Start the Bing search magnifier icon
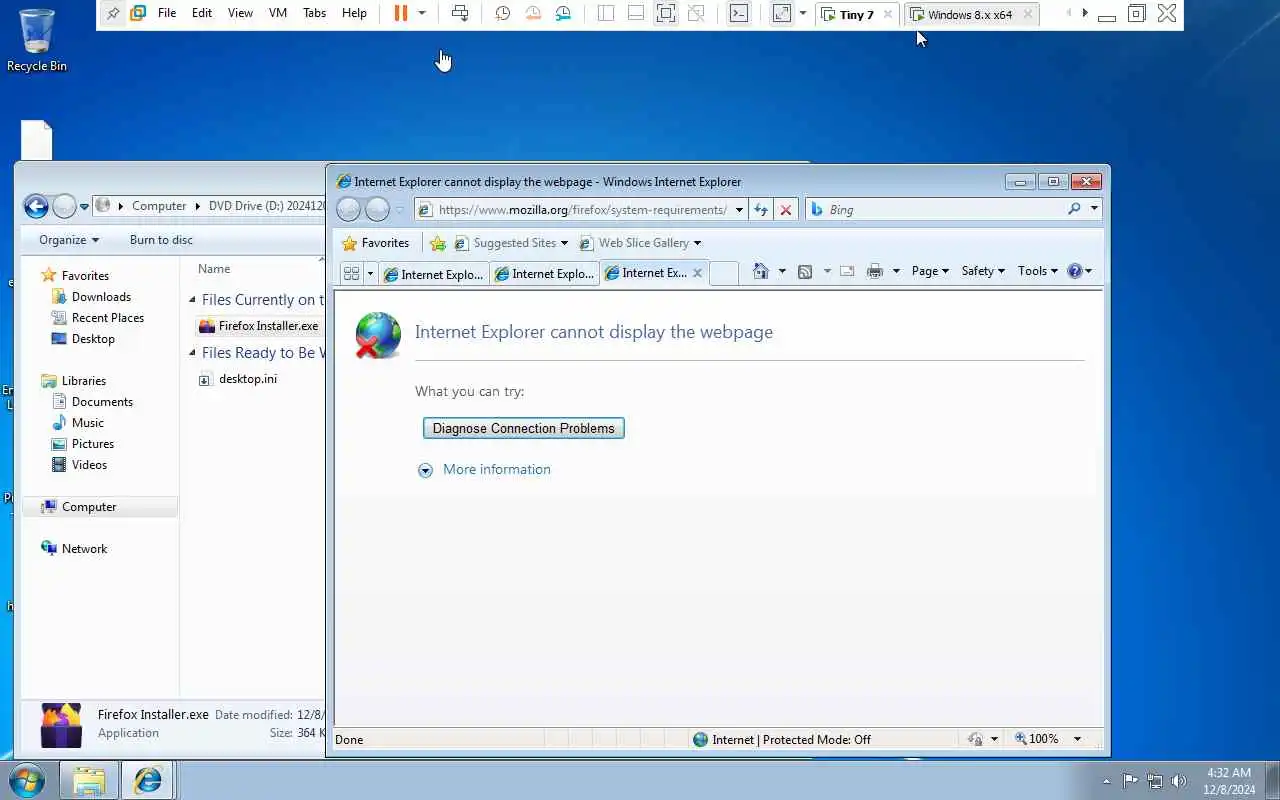Image resolution: width=1280 pixels, height=800 pixels. point(1074,209)
